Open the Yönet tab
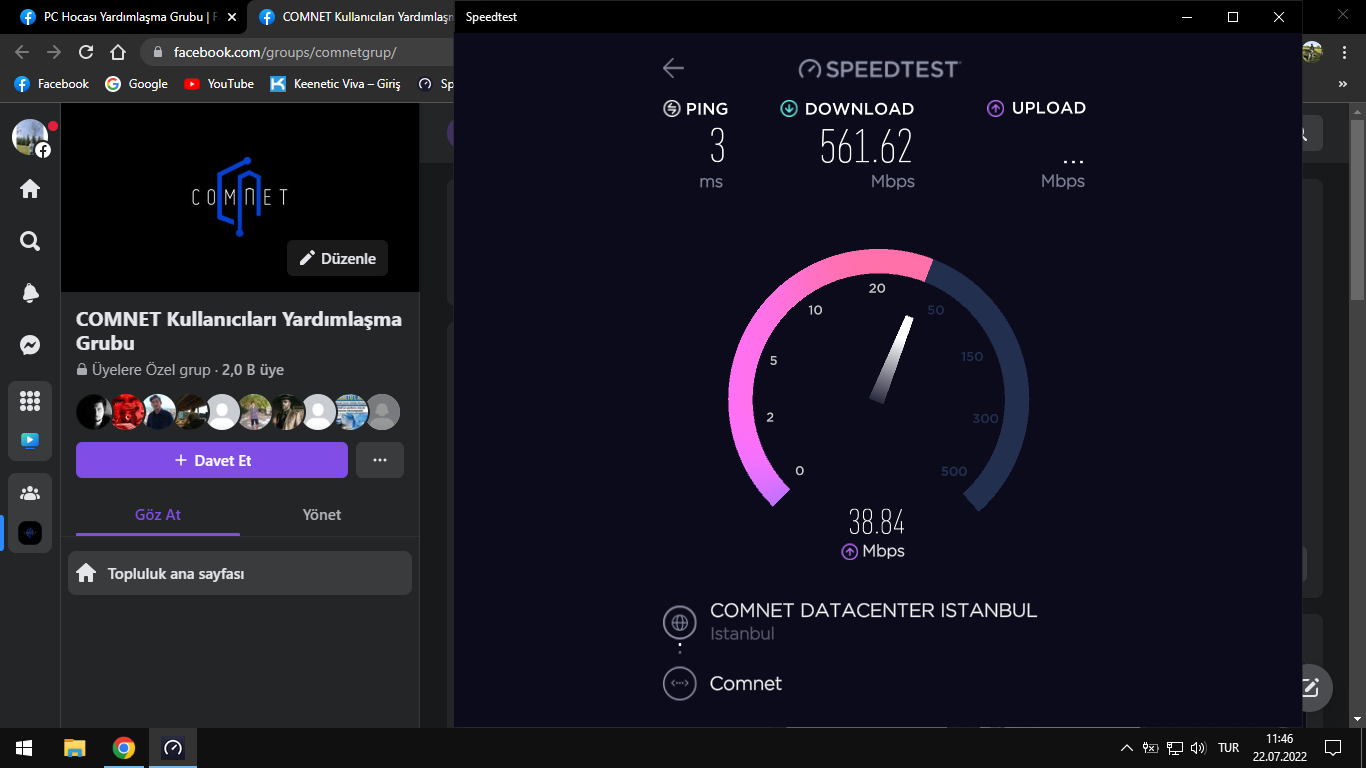1366x768 pixels. tap(322, 515)
